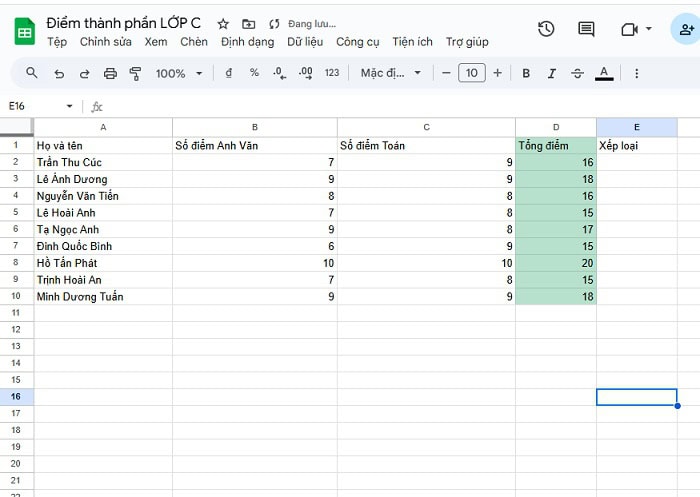This screenshot has width=700, height=497.
Task: Select the Tổng điểm header cell
Action: (556, 145)
